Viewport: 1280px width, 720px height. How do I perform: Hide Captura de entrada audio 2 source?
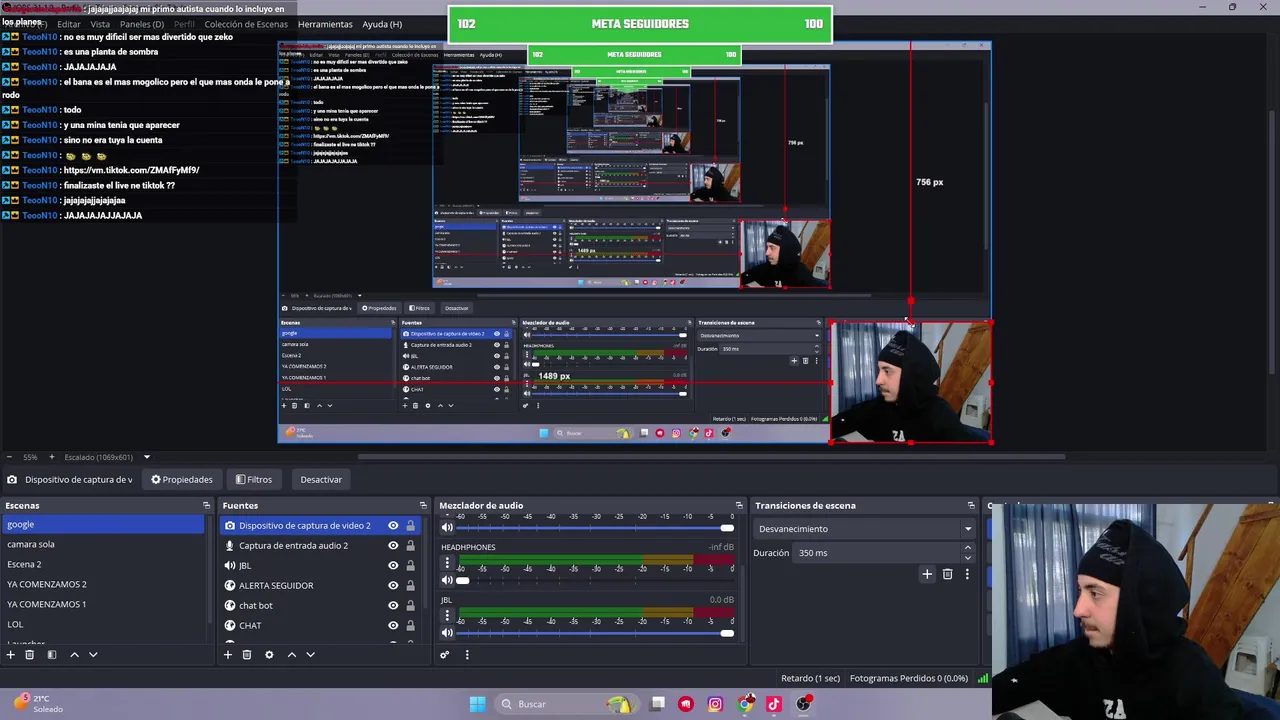[393, 545]
